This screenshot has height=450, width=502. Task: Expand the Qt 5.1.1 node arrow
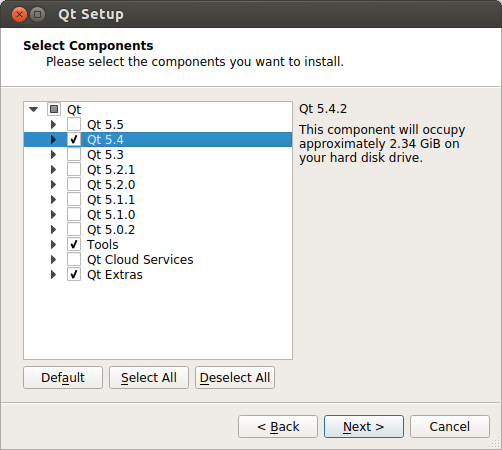53,199
